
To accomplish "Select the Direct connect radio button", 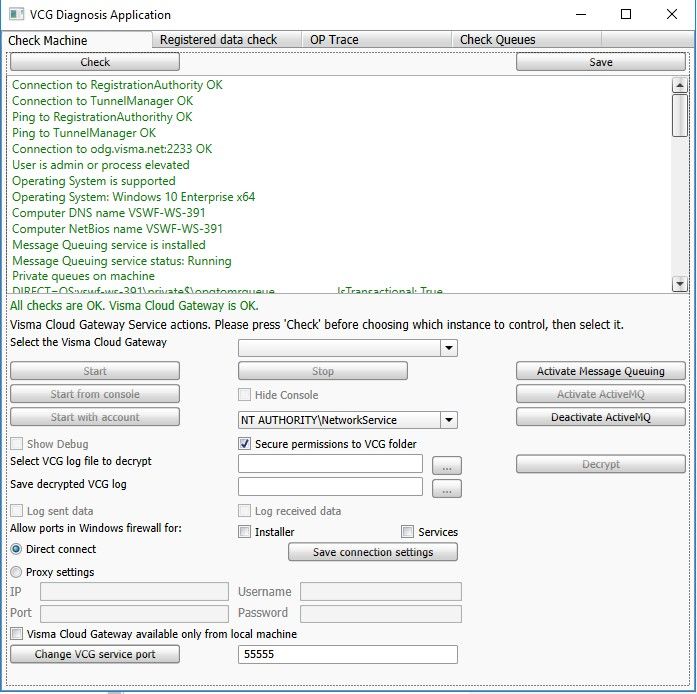I will coord(16,549).
